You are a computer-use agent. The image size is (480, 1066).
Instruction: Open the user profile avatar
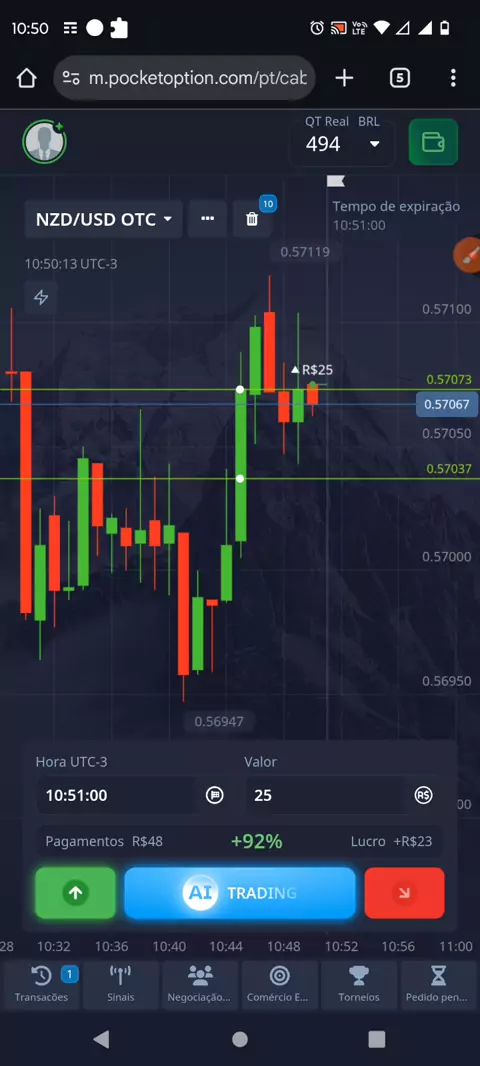pyautogui.click(x=44, y=142)
